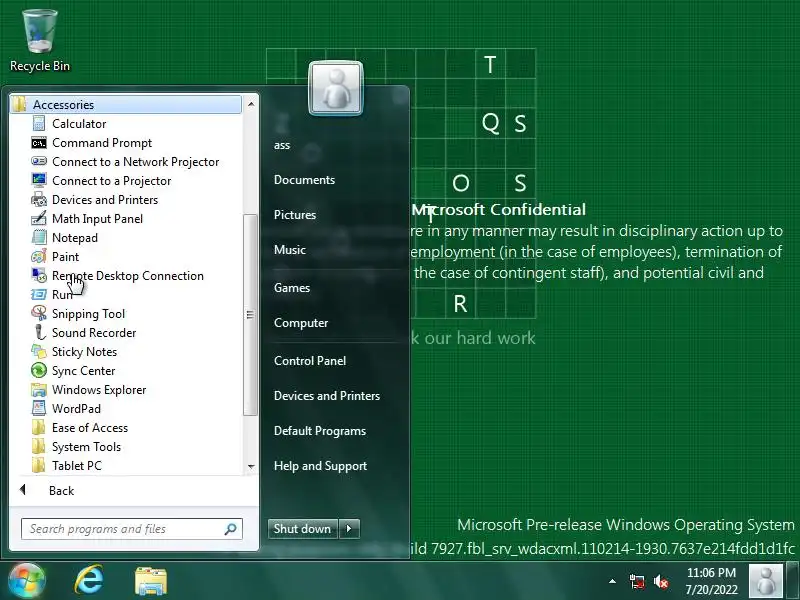The image size is (800, 600).
Task: Click the programs list scroll up arrow
Action: coord(251,105)
